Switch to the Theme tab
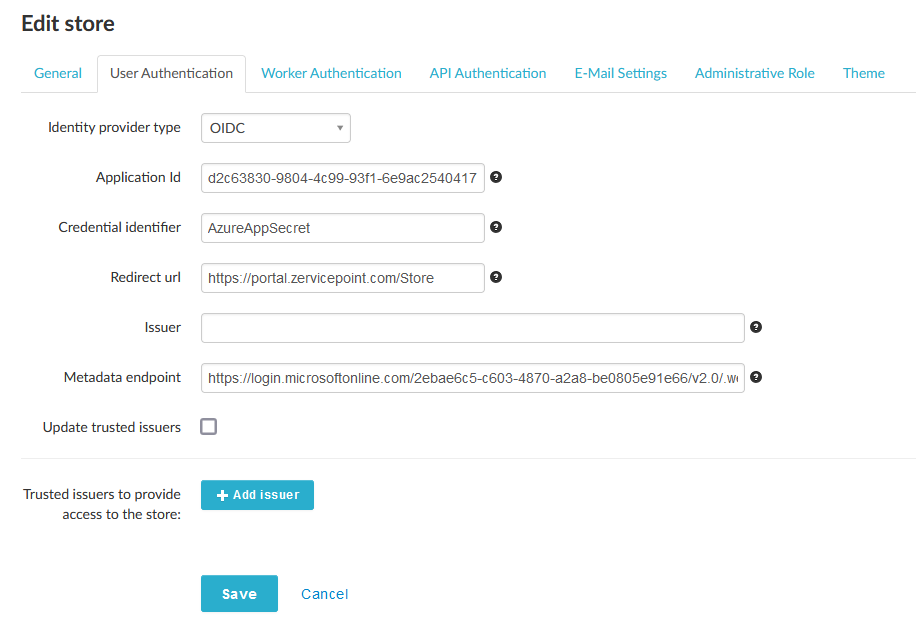Viewport: 916px width, 629px height. (x=863, y=73)
